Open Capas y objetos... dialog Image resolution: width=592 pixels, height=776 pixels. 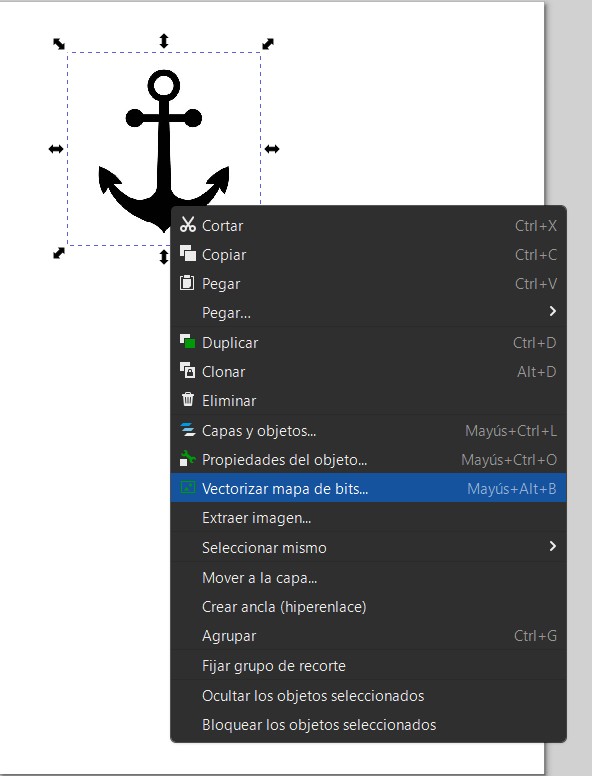[368, 431]
